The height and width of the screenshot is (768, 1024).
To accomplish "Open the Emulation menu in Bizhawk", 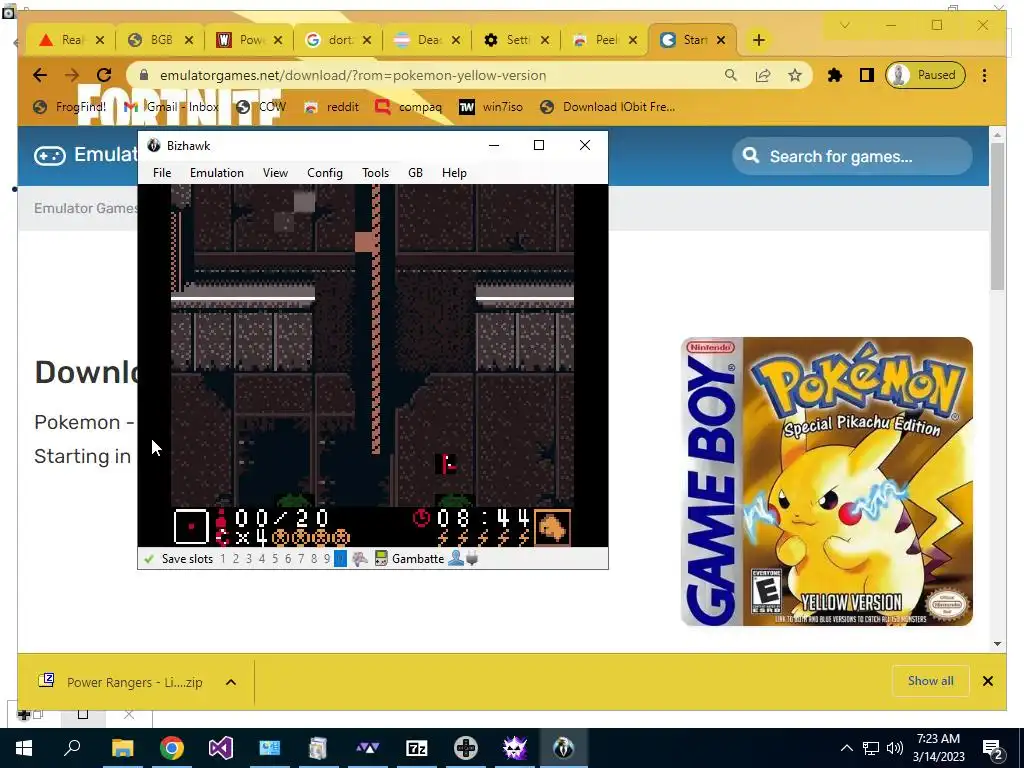I will click(x=217, y=173).
